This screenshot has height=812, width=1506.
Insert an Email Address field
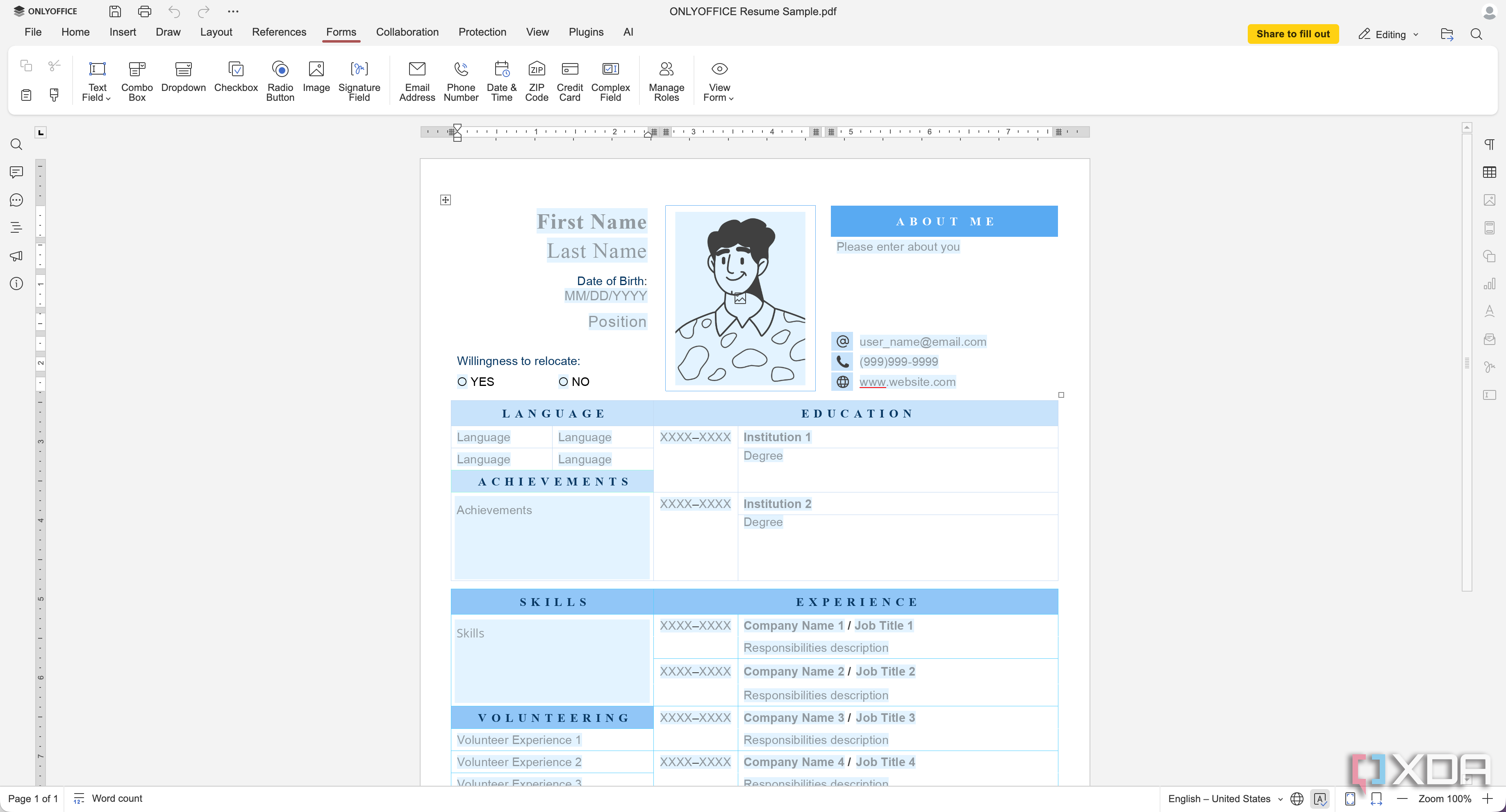click(417, 81)
